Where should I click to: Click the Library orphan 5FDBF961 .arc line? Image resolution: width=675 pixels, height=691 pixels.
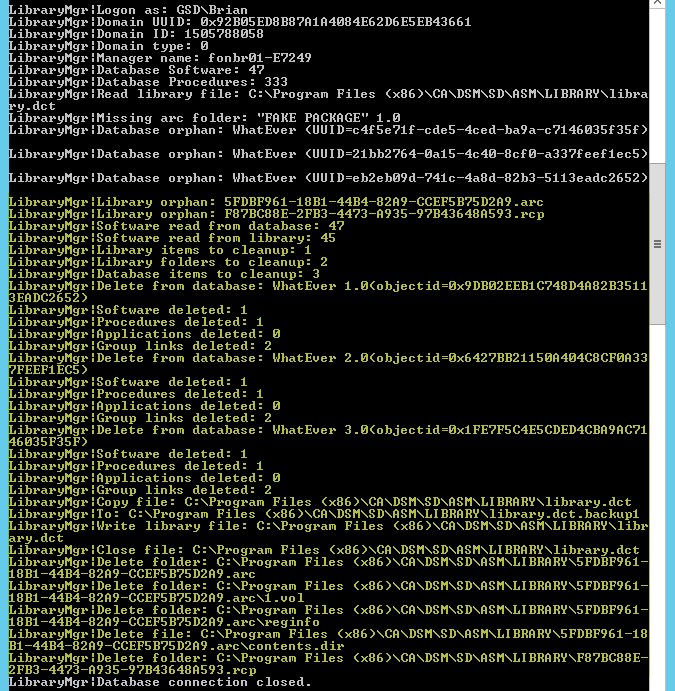tap(276, 202)
